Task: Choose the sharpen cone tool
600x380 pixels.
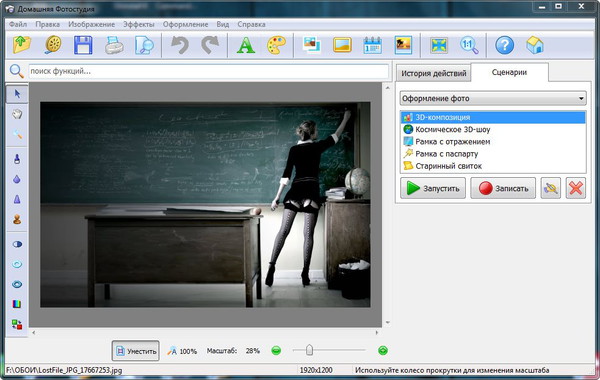Action: pyautogui.click(x=17, y=199)
